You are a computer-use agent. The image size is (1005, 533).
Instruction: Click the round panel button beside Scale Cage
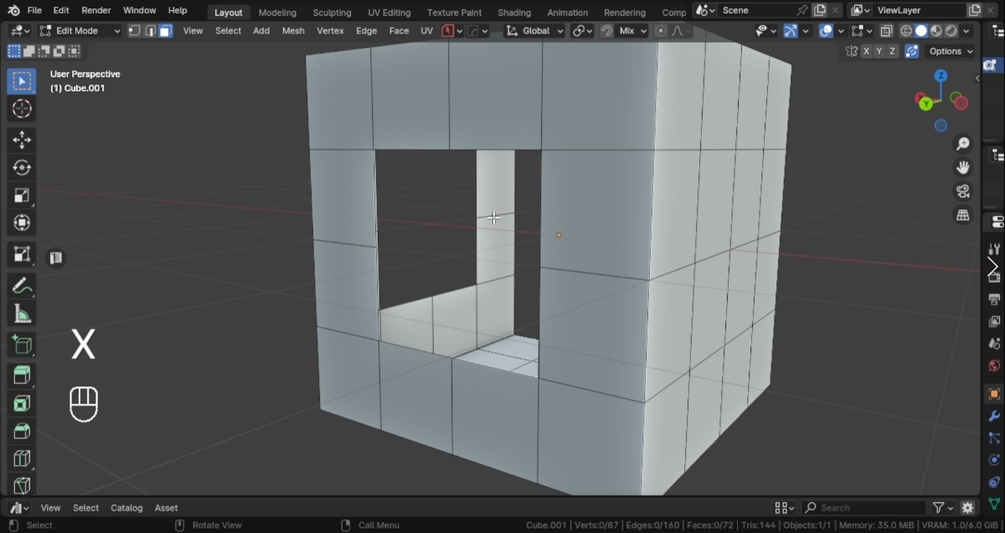[56, 258]
